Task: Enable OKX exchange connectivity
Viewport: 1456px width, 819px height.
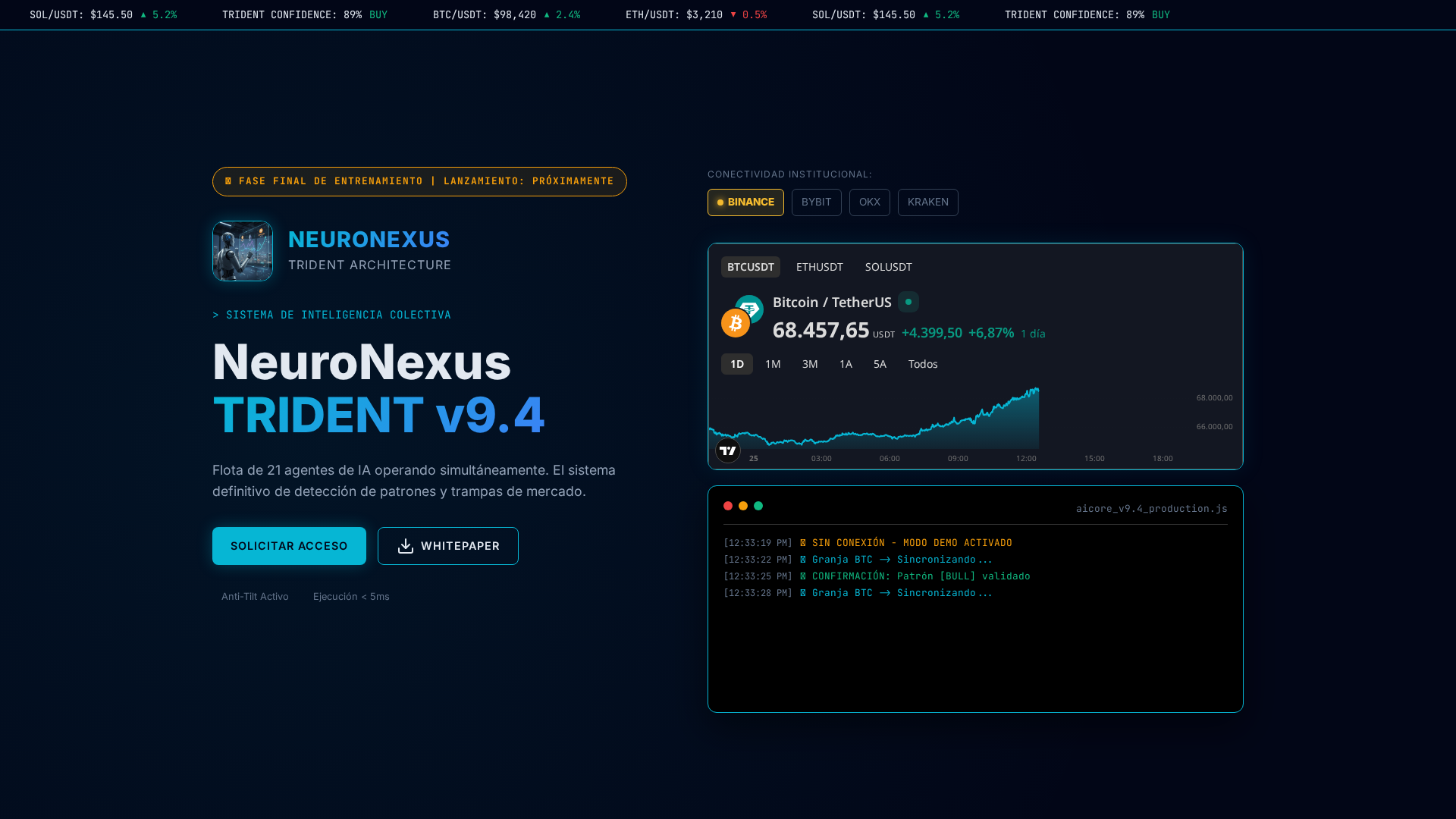Action: [x=870, y=202]
